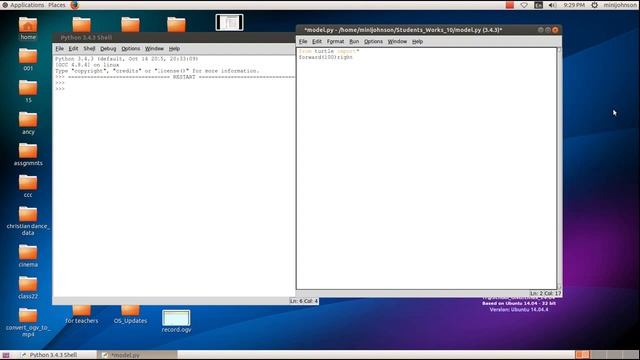
Task: Click the orange active workspace in the switcher
Action: click(x=582, y=355)
